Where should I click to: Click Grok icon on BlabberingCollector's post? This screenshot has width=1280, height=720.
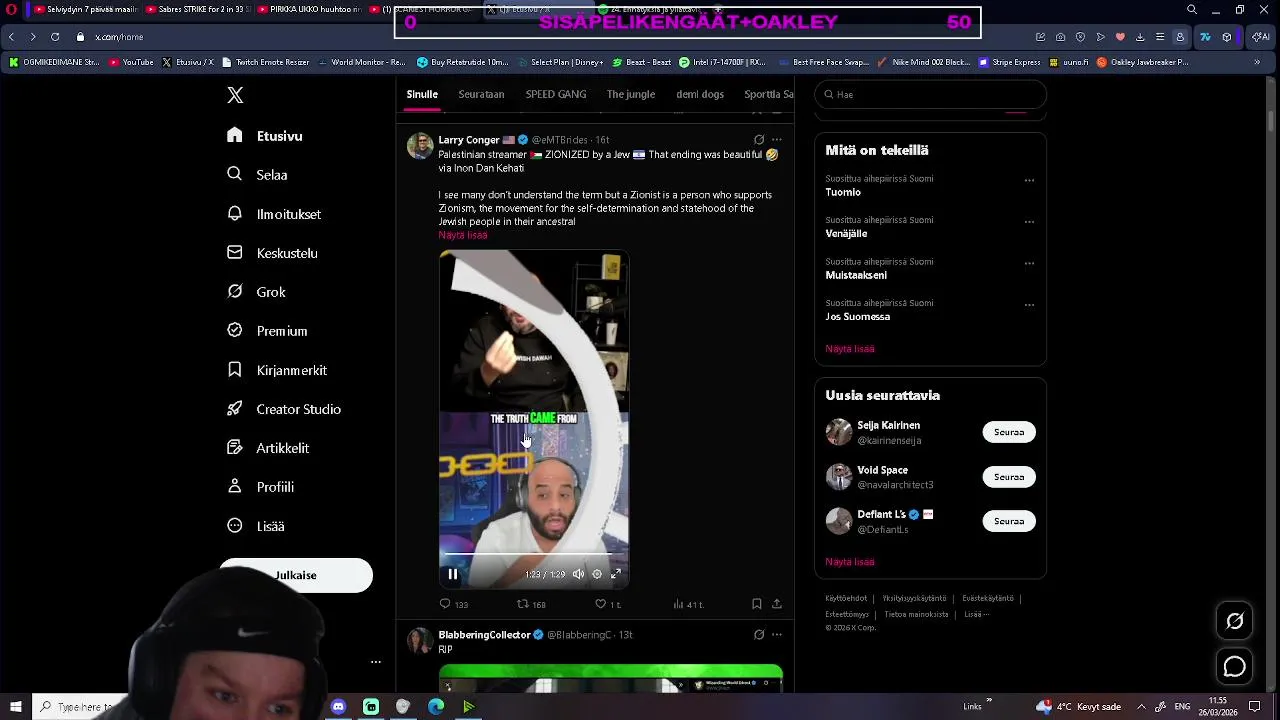pyautogui.click(x=759, y=635)
